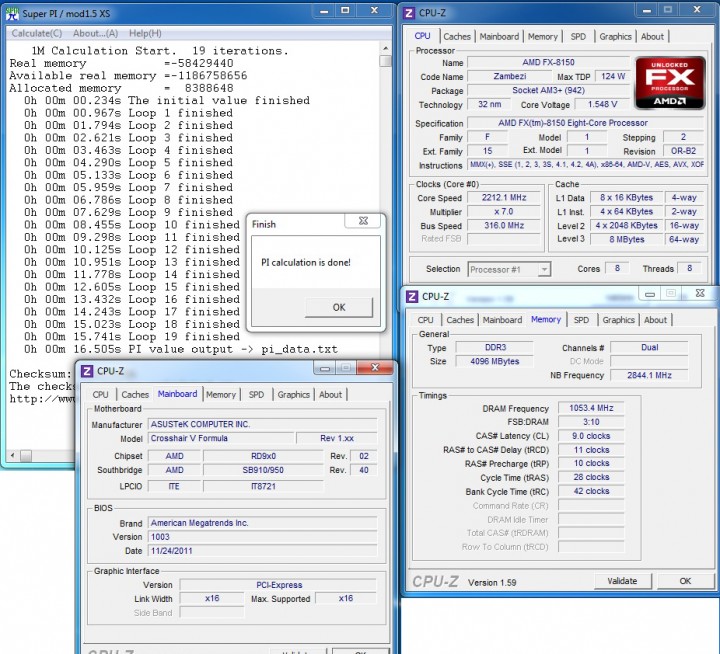Expand the Processor #1 selection dropdown

pyautogui.click(x=544, y=269)
